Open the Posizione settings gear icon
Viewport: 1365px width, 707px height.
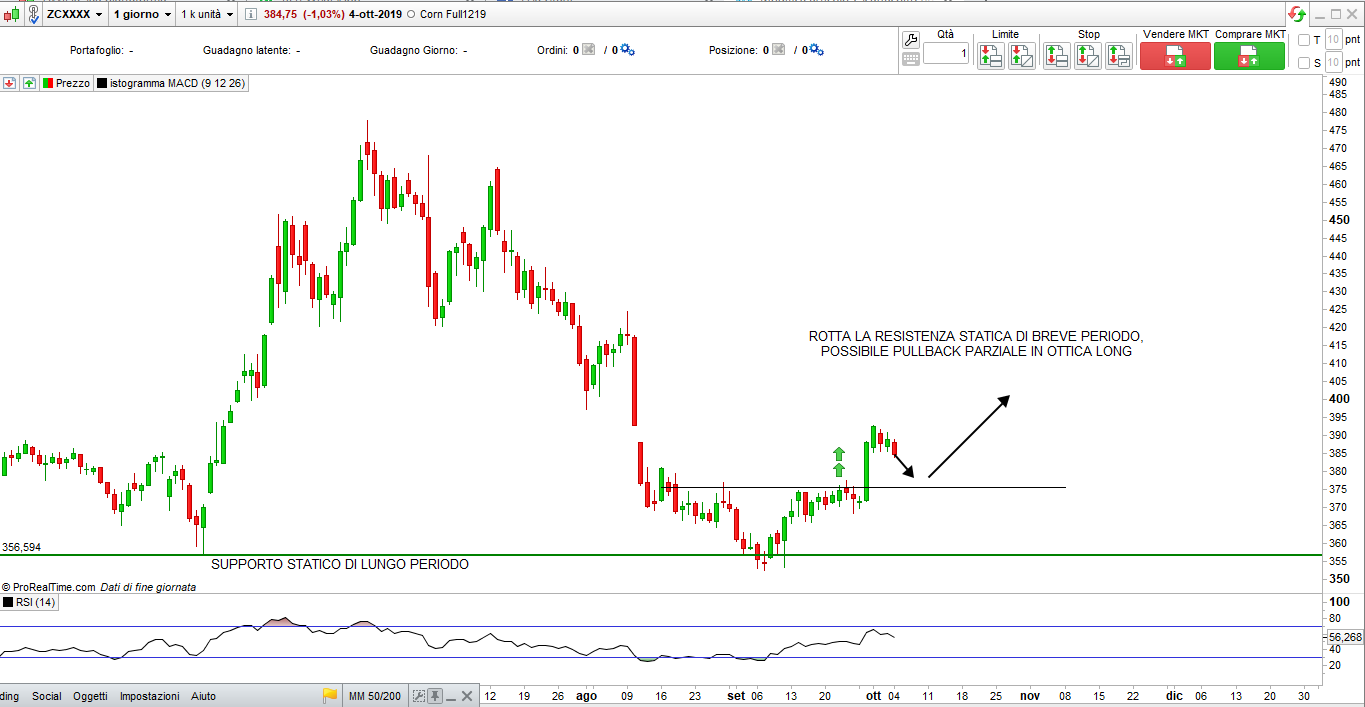(x=816, y=50)
